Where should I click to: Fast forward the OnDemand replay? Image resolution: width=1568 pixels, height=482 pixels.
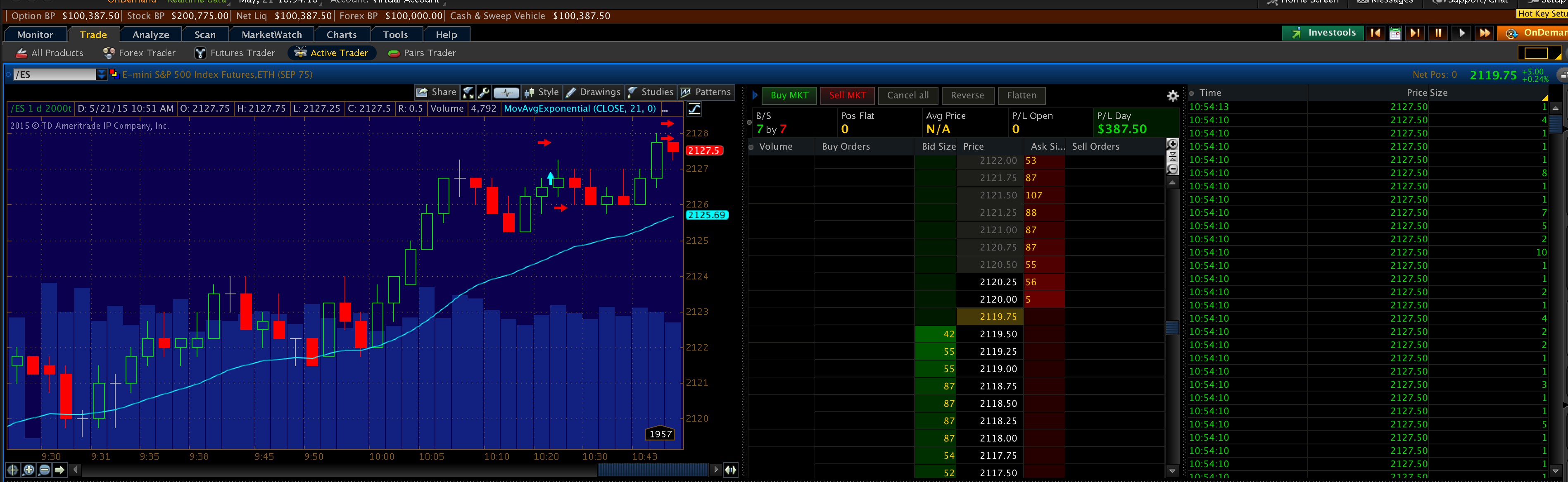(x=1484, y=33)
